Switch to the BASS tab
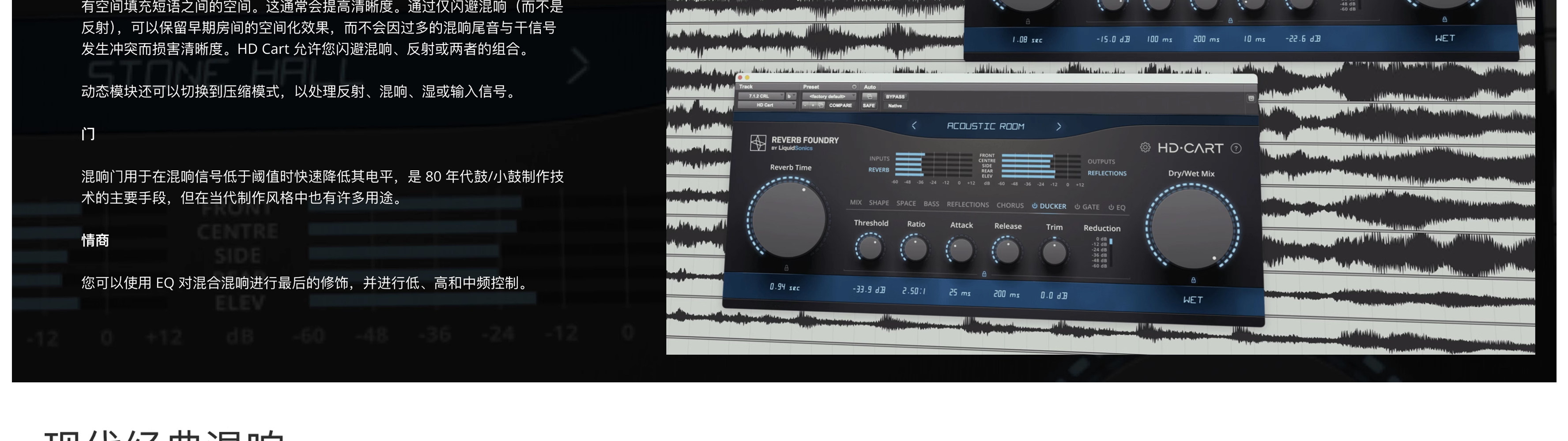Screen dimensions: 1568x441 click(931, 204)
